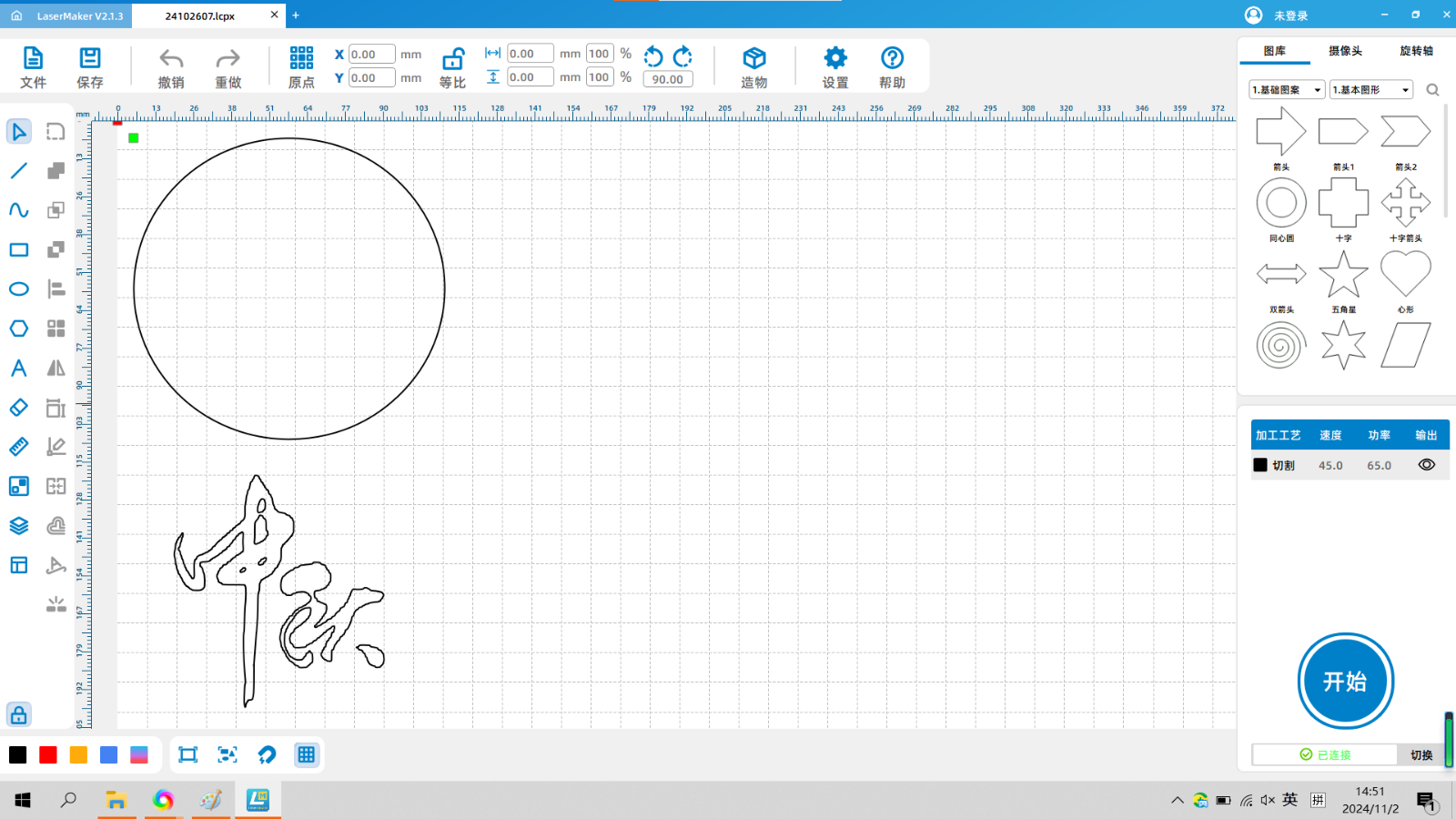
Task: Toggle the grid display button
Action: (x=307, y=754)
